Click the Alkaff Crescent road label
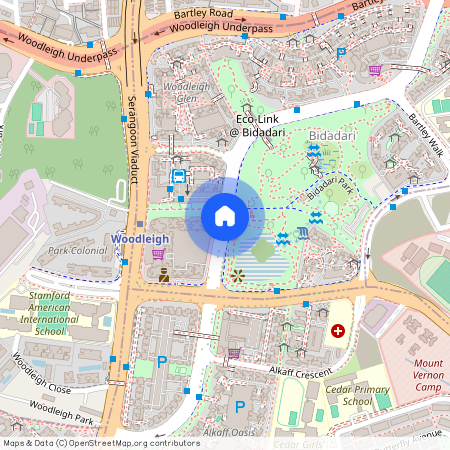Screen dimensions: 450x450 [301, 372]
